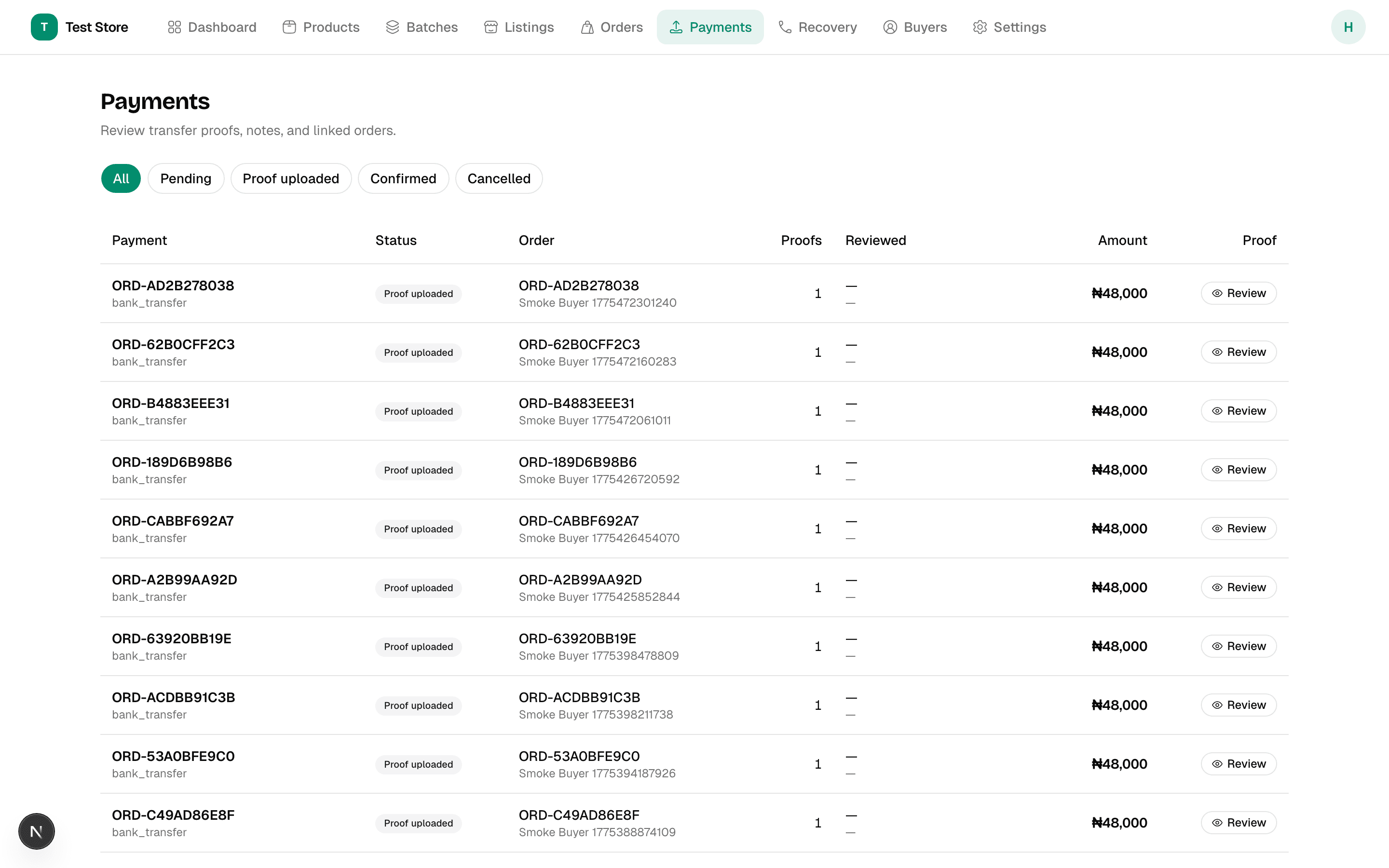1389x868 pixels.
Task: Click the Products bag icon
Action: coord(289,27)
